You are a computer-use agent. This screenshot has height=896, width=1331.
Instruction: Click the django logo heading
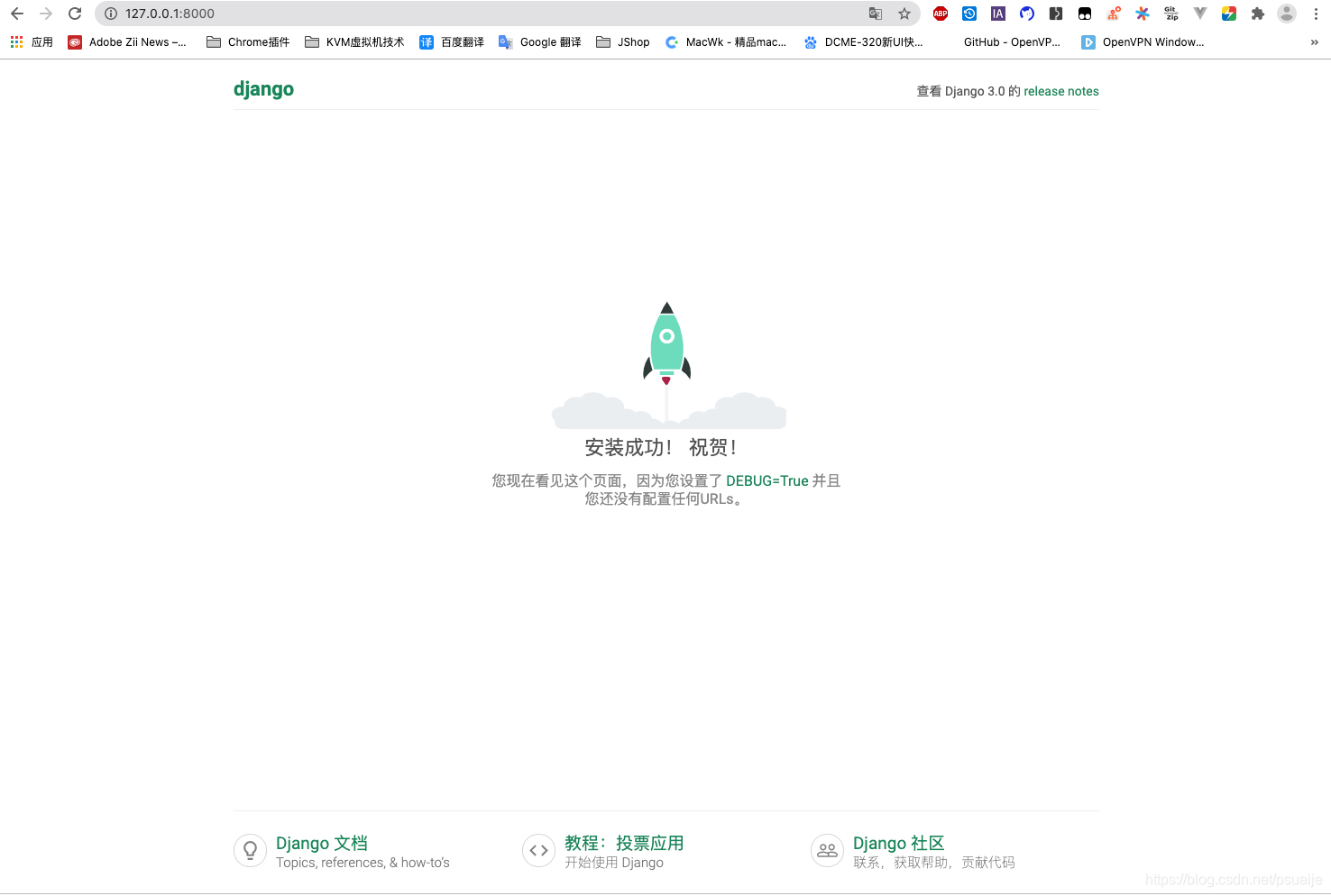coord(263,89)
